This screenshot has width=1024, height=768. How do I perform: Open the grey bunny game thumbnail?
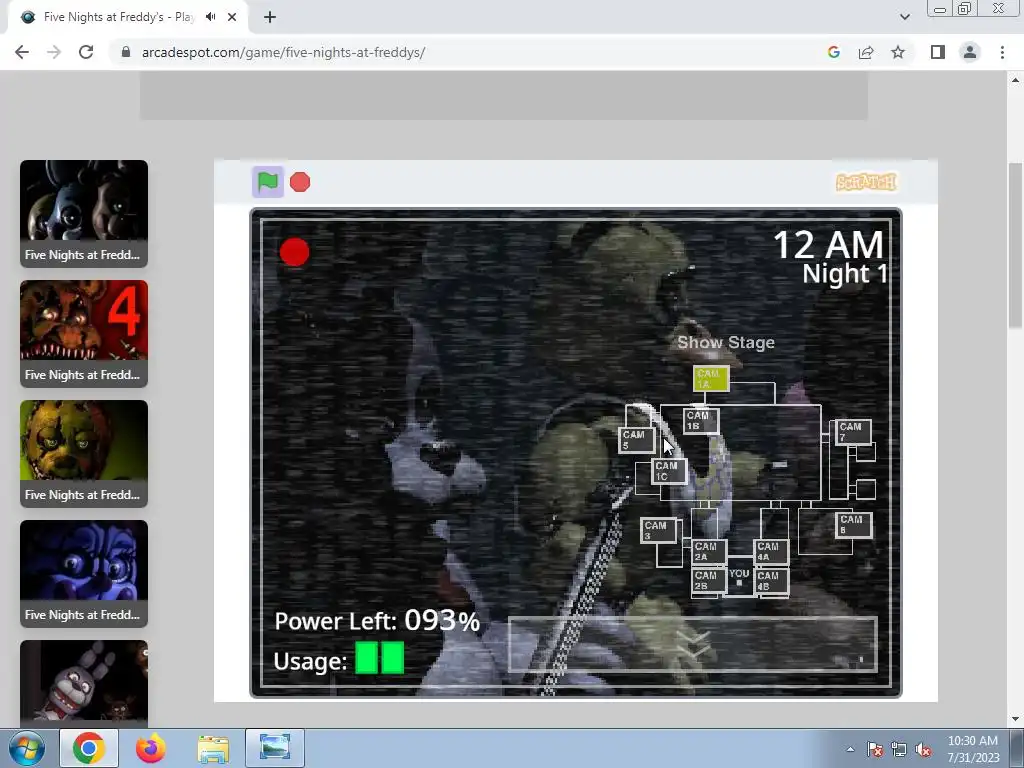tap(84, 683)
